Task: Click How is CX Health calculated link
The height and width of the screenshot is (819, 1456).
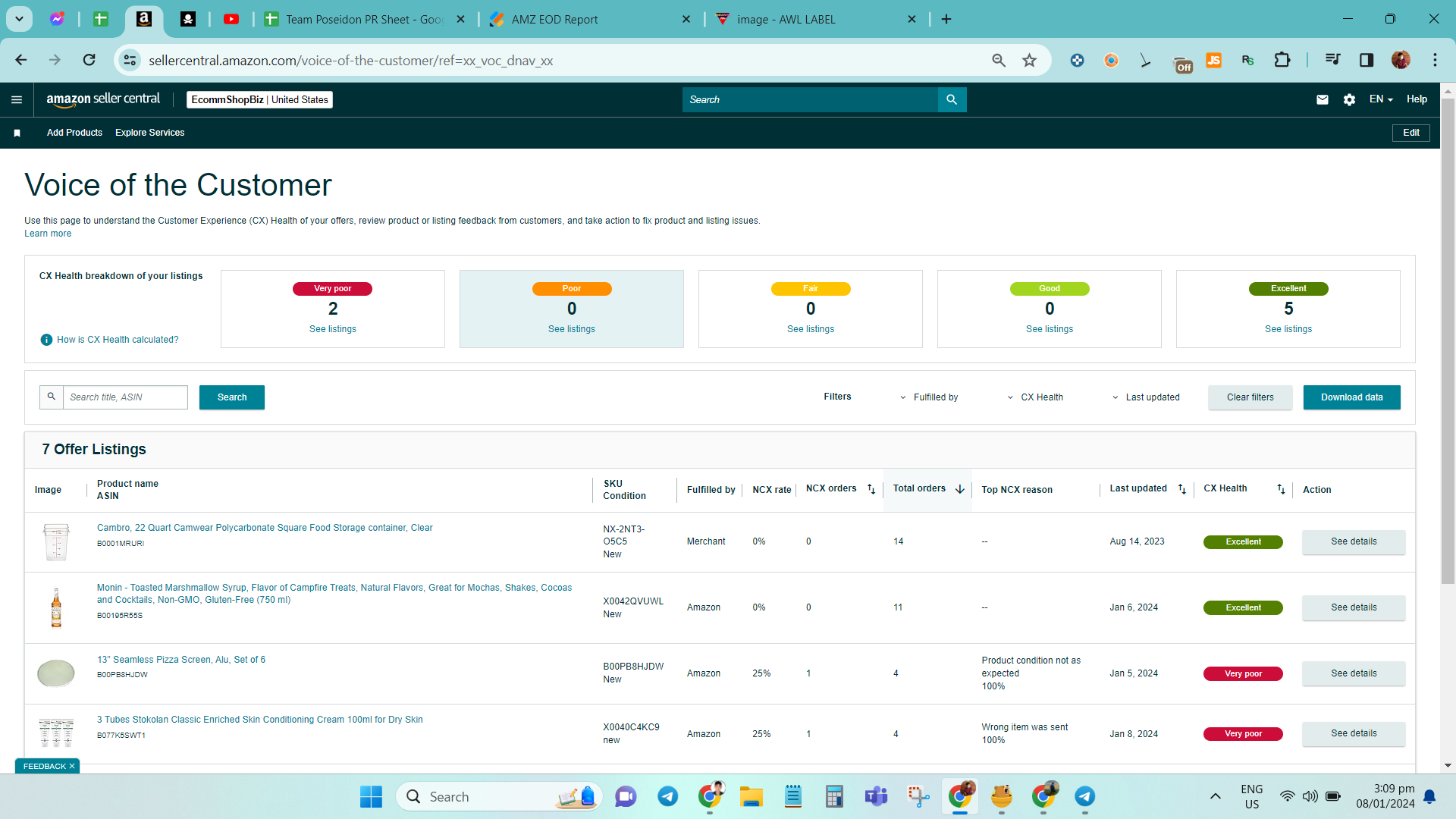Action: (118, 340)
